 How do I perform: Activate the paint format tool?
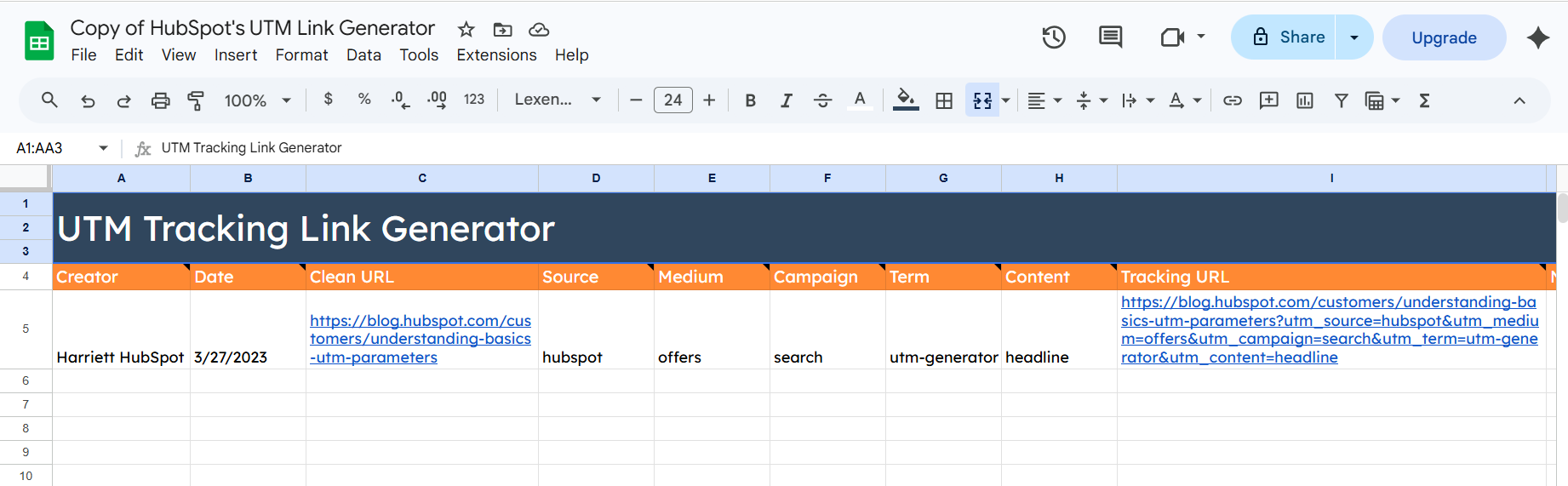pyautogui.click(x=196, y=100)
